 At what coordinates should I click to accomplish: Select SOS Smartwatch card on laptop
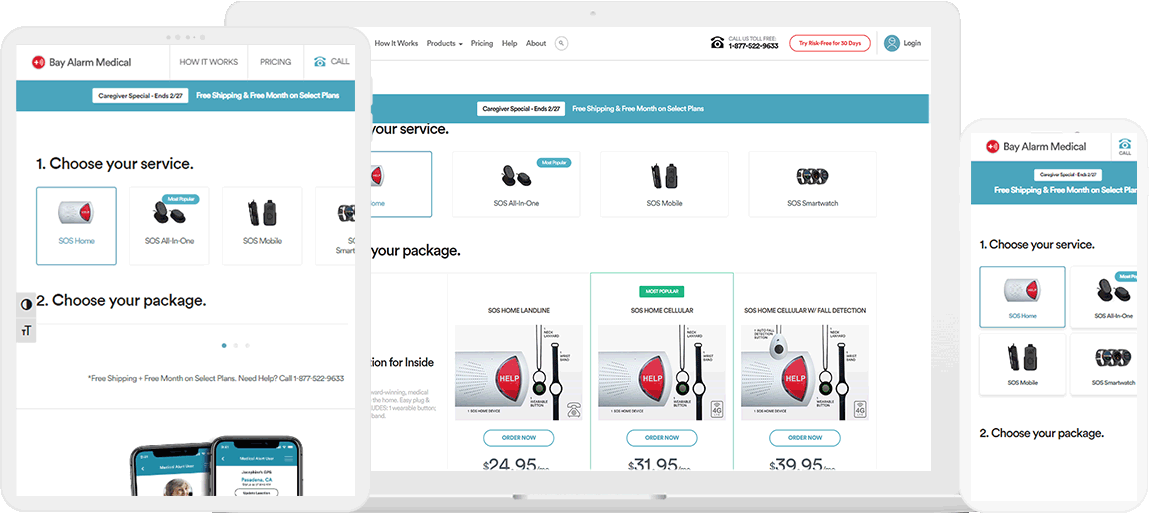point(813,184)
